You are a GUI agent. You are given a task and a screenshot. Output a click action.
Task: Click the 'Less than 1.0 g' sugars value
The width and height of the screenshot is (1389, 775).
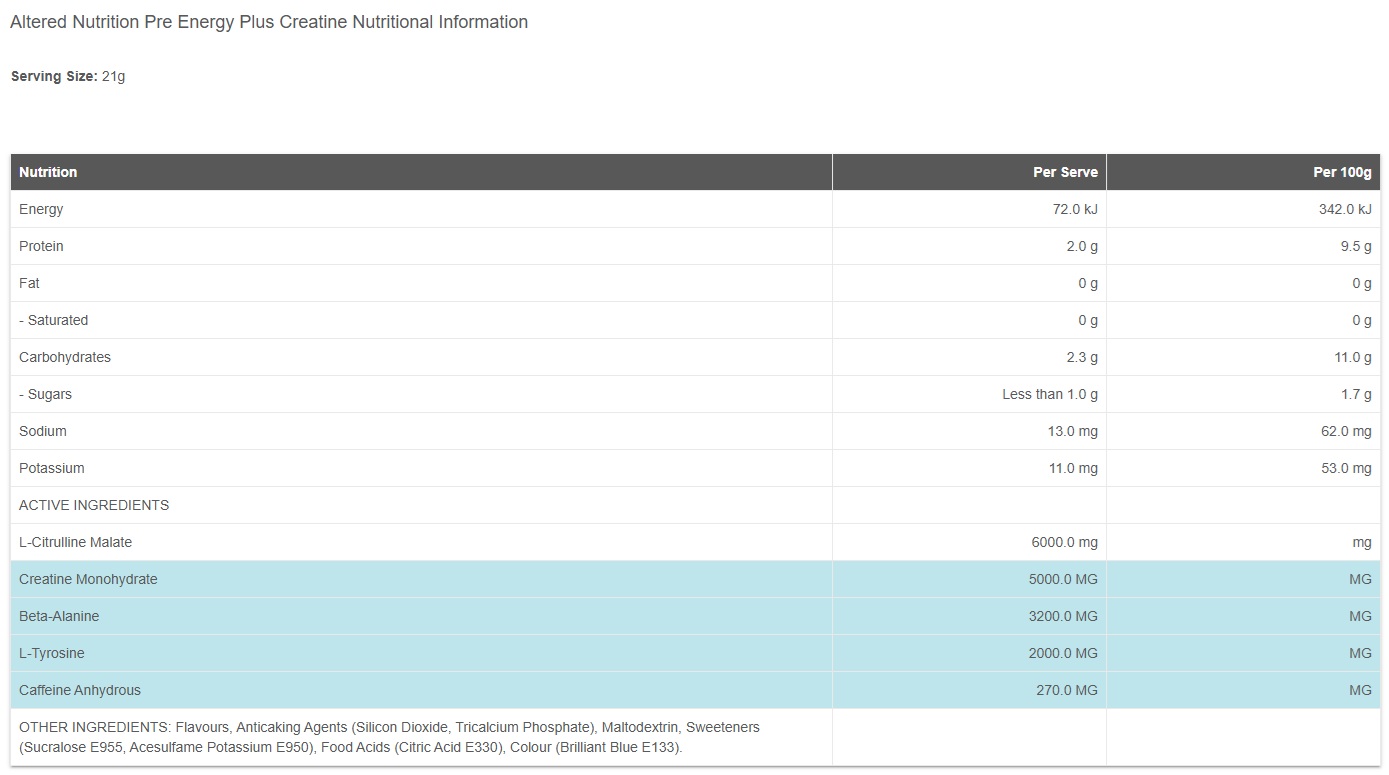[x=1050, y=394]
